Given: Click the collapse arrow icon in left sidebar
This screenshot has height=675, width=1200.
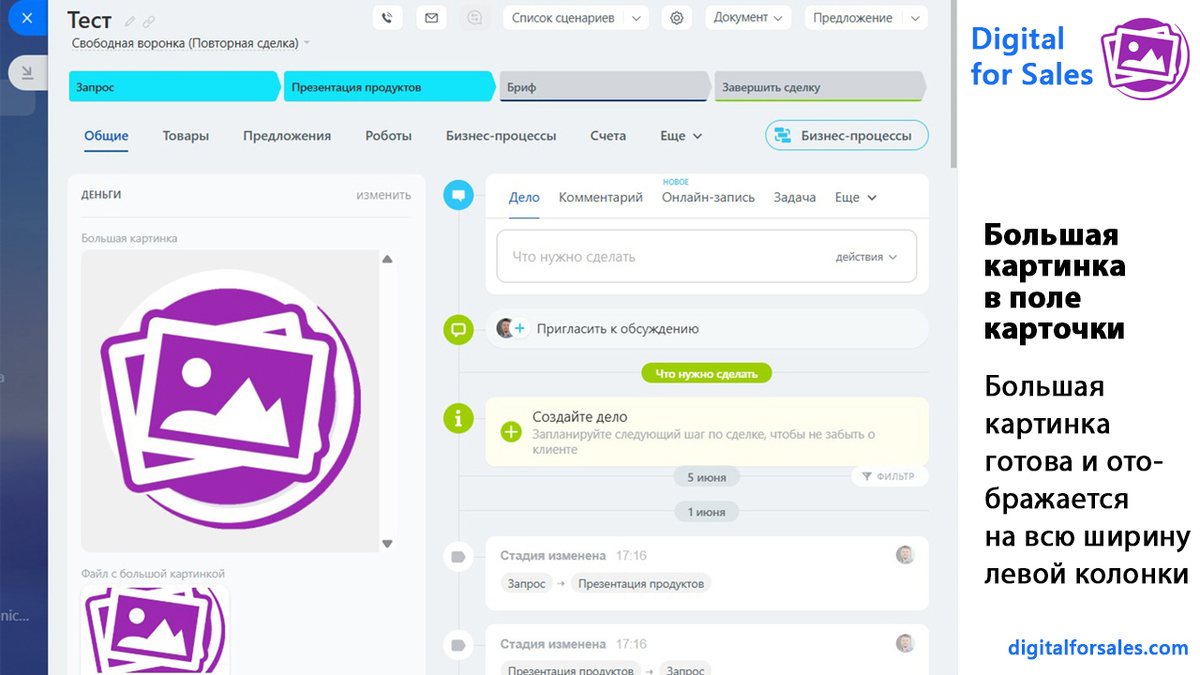Looking at the screenshot, I should tap(26, 72).
